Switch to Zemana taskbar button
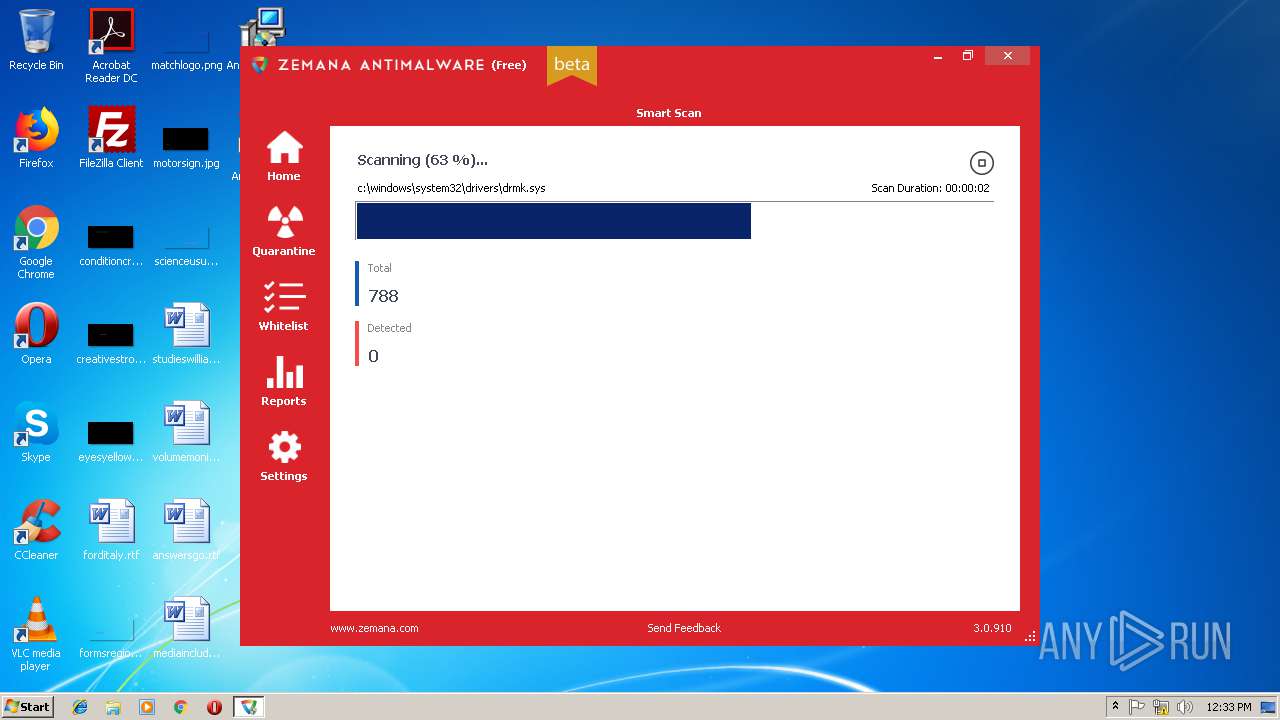Screen dimensions: 1280x720 click(x=248, y=707)
